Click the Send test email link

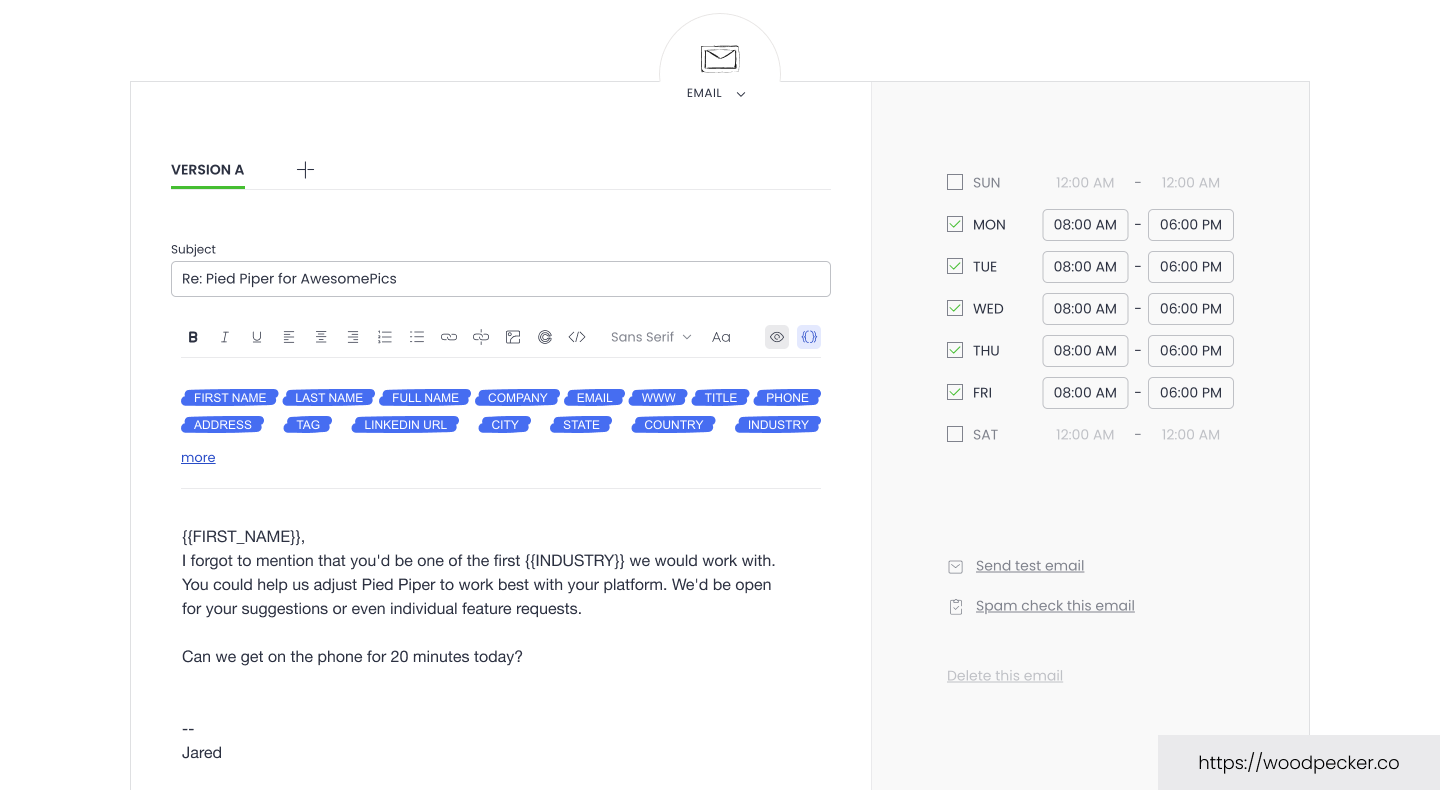click(1030, 566)
